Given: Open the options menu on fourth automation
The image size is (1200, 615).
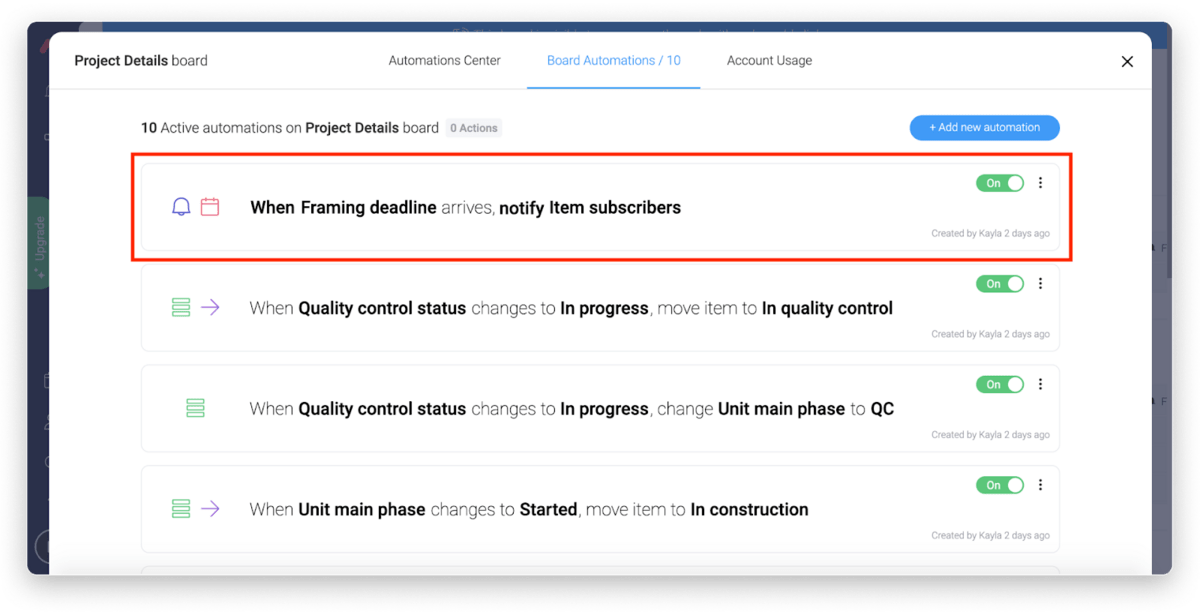Looking at the screenshot, I should coord(1040,485).
